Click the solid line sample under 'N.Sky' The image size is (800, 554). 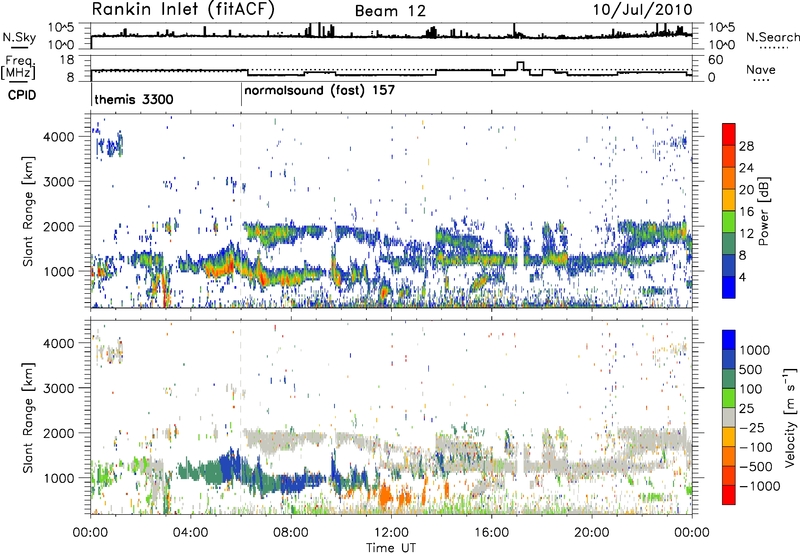point(19,47)
